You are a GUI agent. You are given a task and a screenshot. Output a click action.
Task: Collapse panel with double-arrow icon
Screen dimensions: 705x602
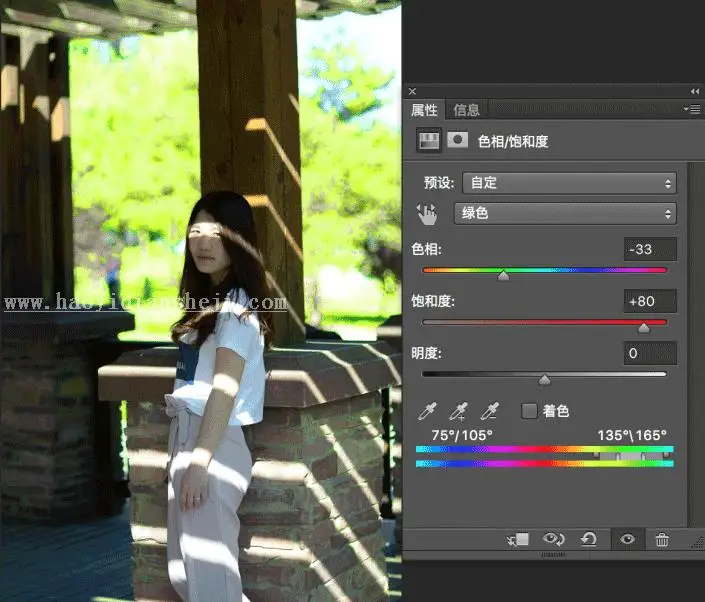coord(695,91)
